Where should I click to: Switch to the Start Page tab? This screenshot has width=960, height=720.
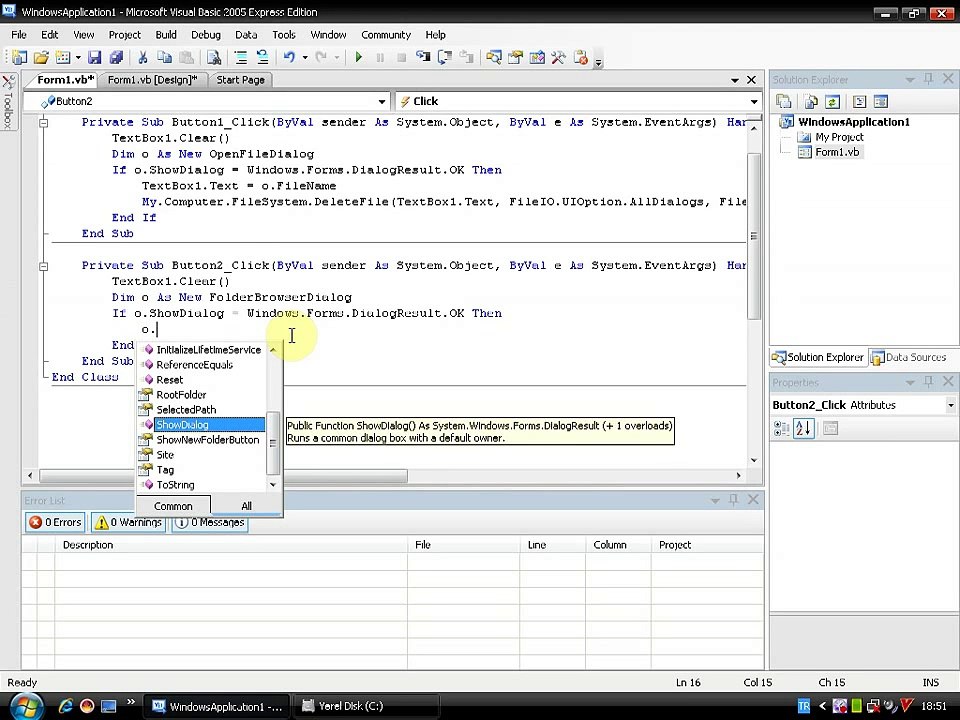[x=240, y=80]
